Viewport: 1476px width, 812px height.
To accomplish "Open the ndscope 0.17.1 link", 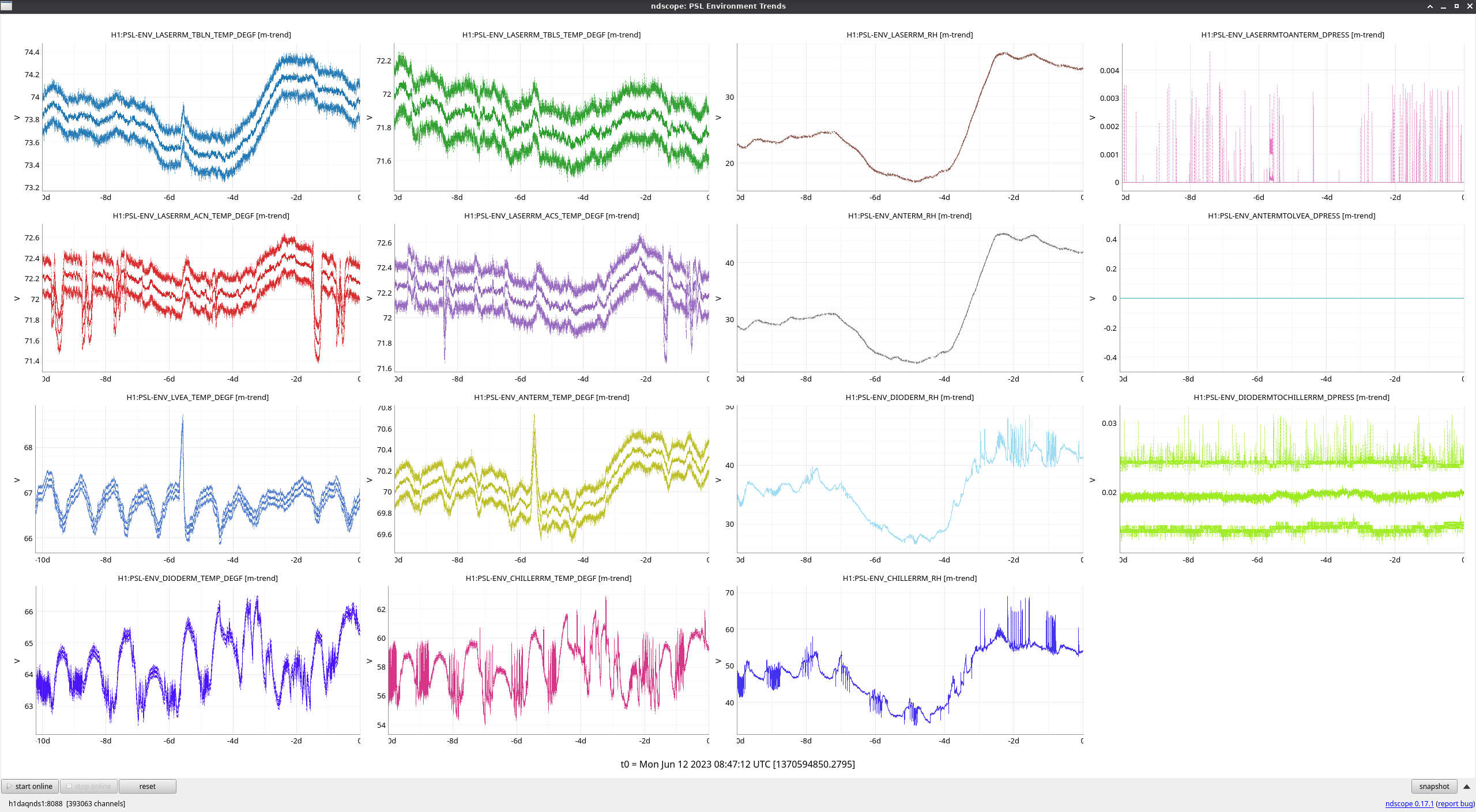I will click(x=1409, y=803).
